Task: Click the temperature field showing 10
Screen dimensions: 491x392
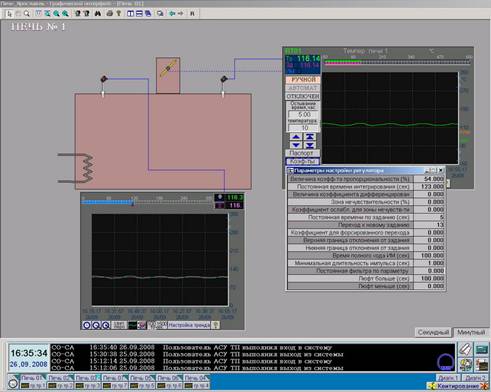Action: pos(304,128)
